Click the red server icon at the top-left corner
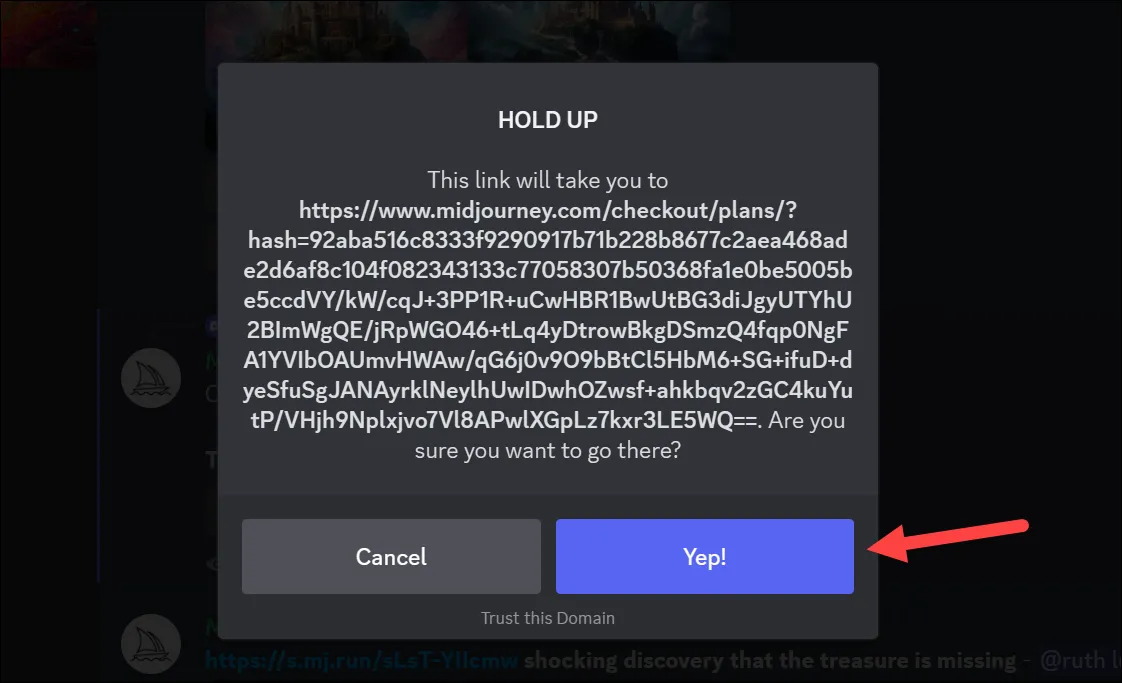Screen dimensions: 1122x683 48,32
